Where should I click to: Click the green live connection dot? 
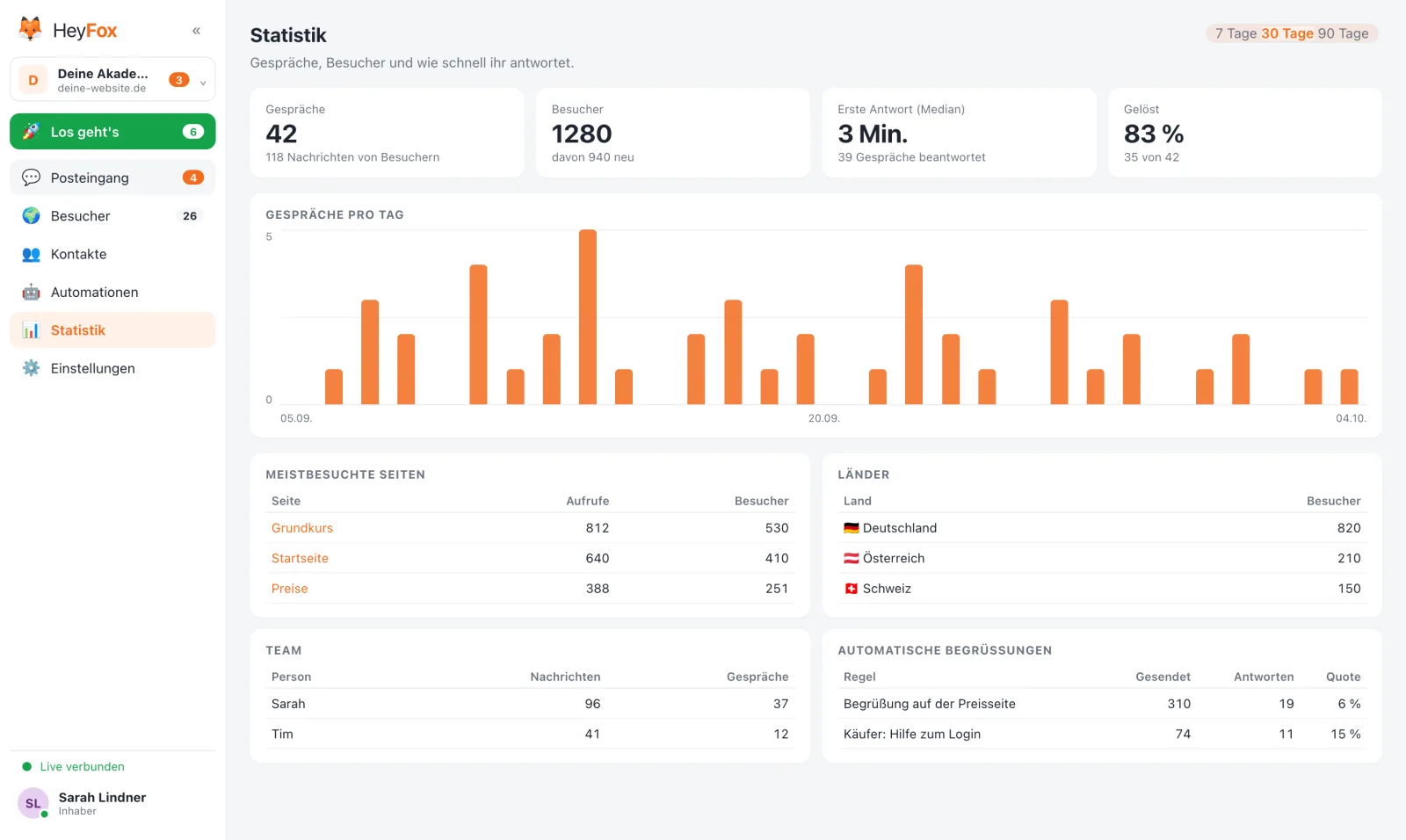click(27, 766)
